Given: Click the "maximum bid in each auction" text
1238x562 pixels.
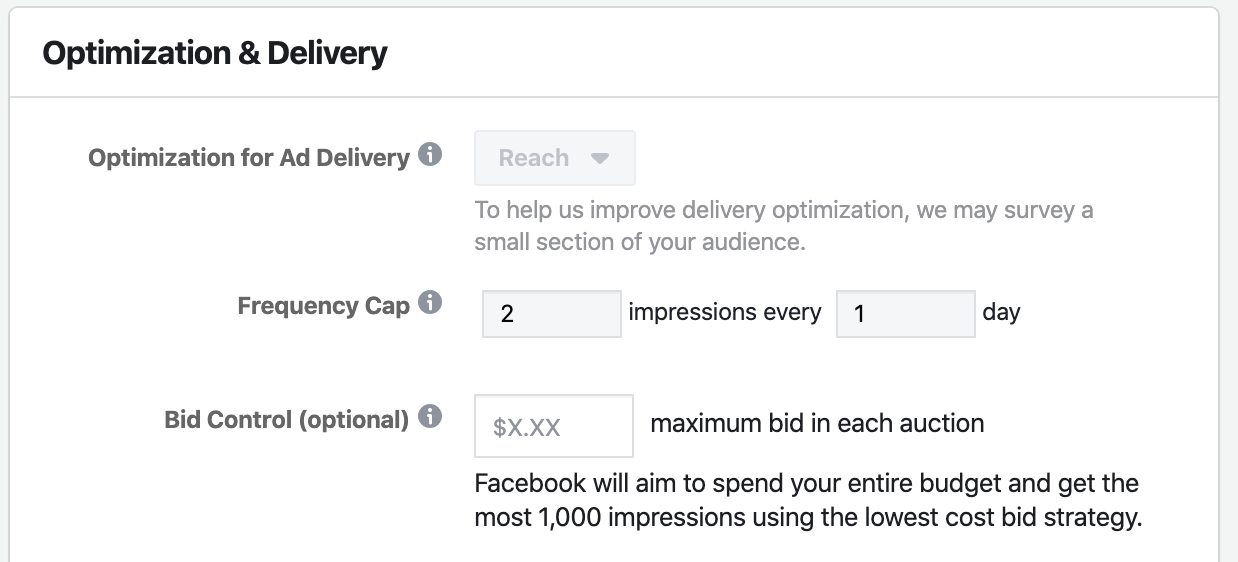Looking at the screenshot, I should click(817, 423).
